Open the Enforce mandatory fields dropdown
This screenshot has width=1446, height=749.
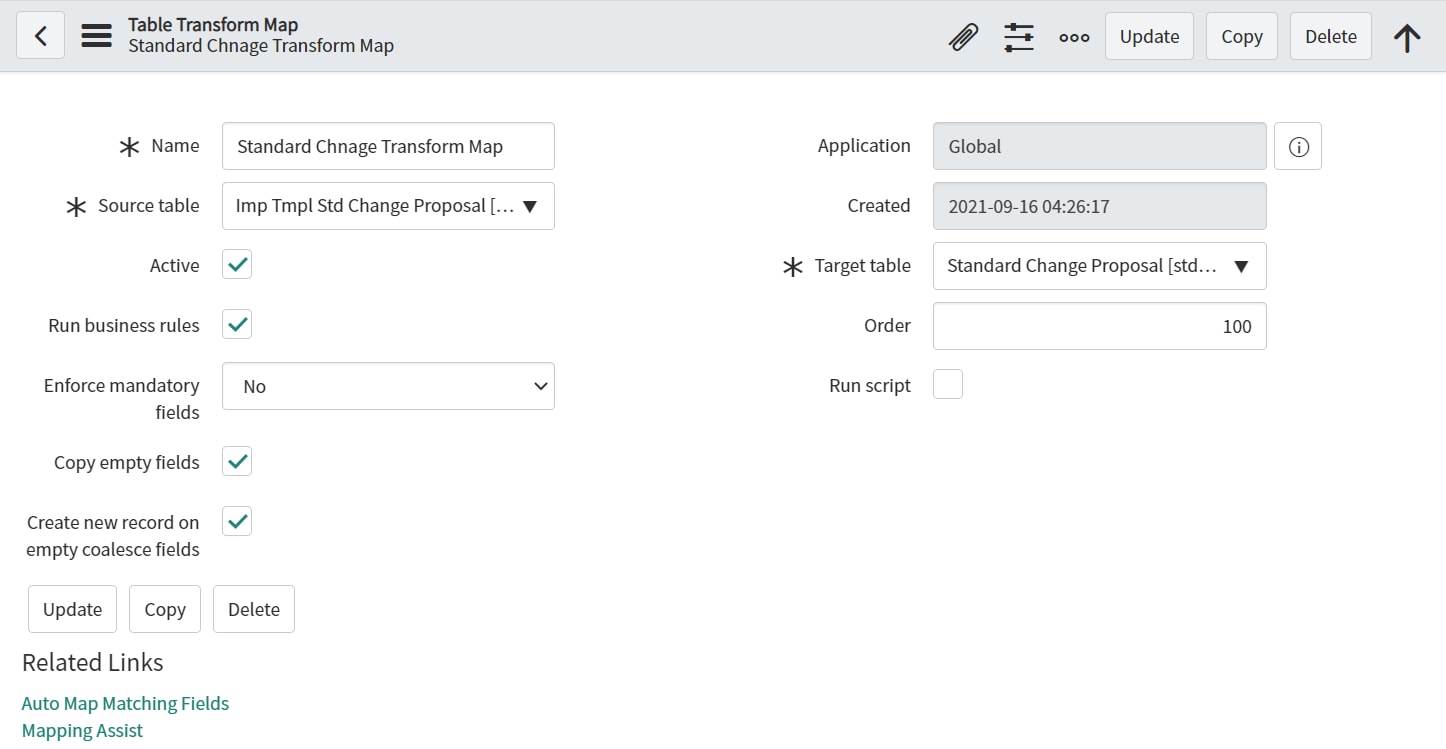pos(388,386)
